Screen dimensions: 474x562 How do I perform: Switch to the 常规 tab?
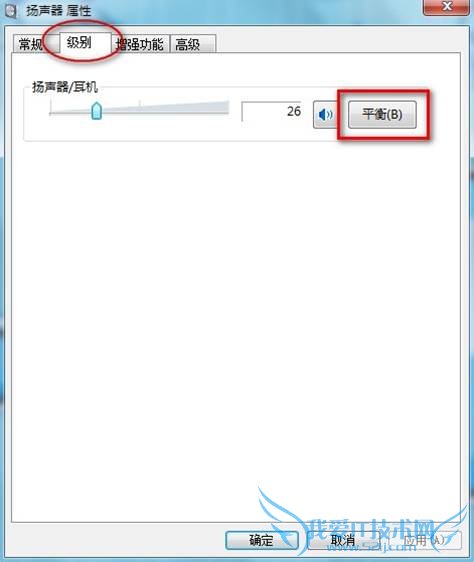(x=32, y=44)
